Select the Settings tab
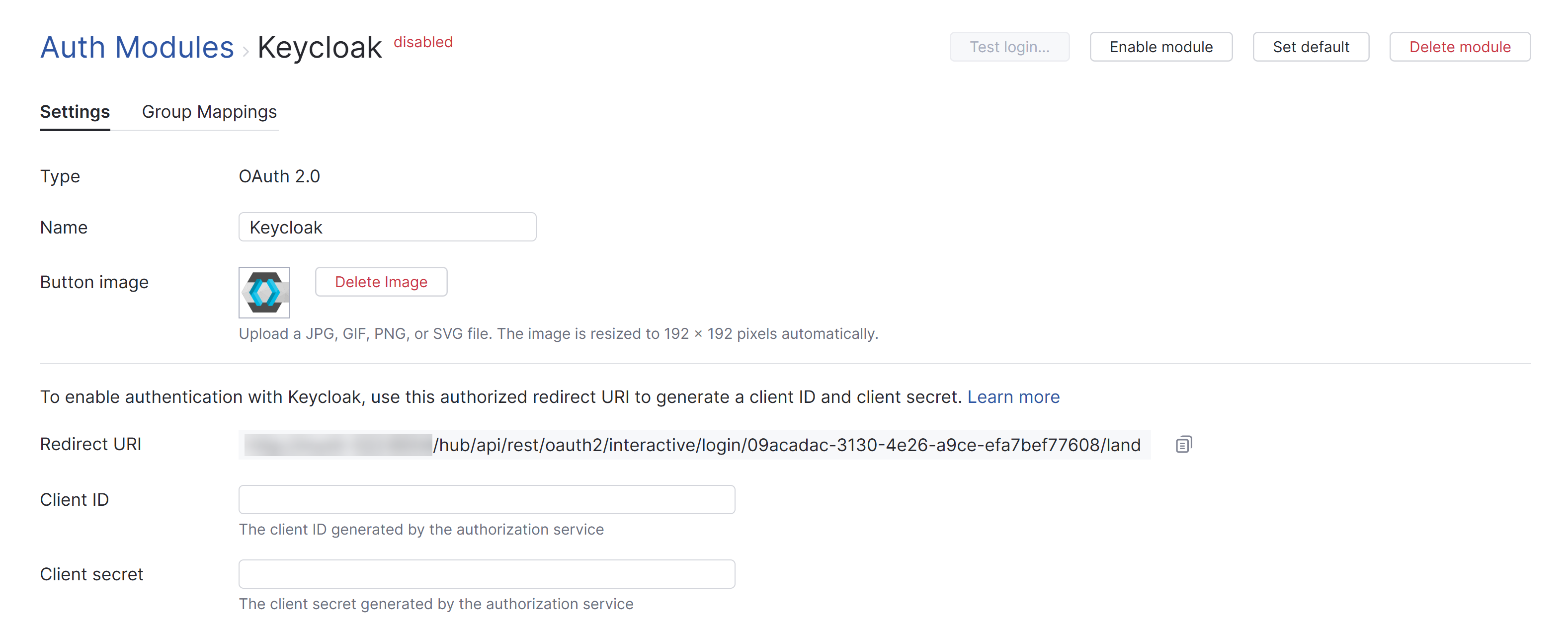 (74, 112)
